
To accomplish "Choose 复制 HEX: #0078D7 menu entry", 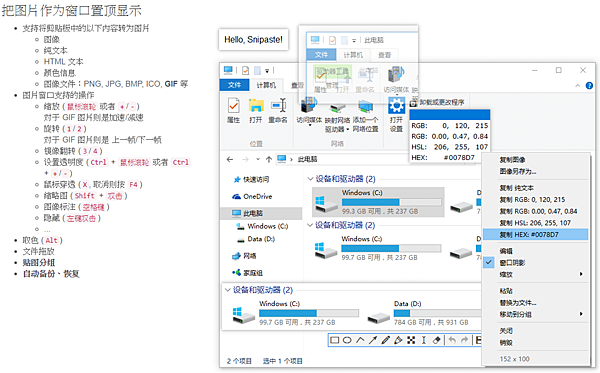I will pos(535,235).
